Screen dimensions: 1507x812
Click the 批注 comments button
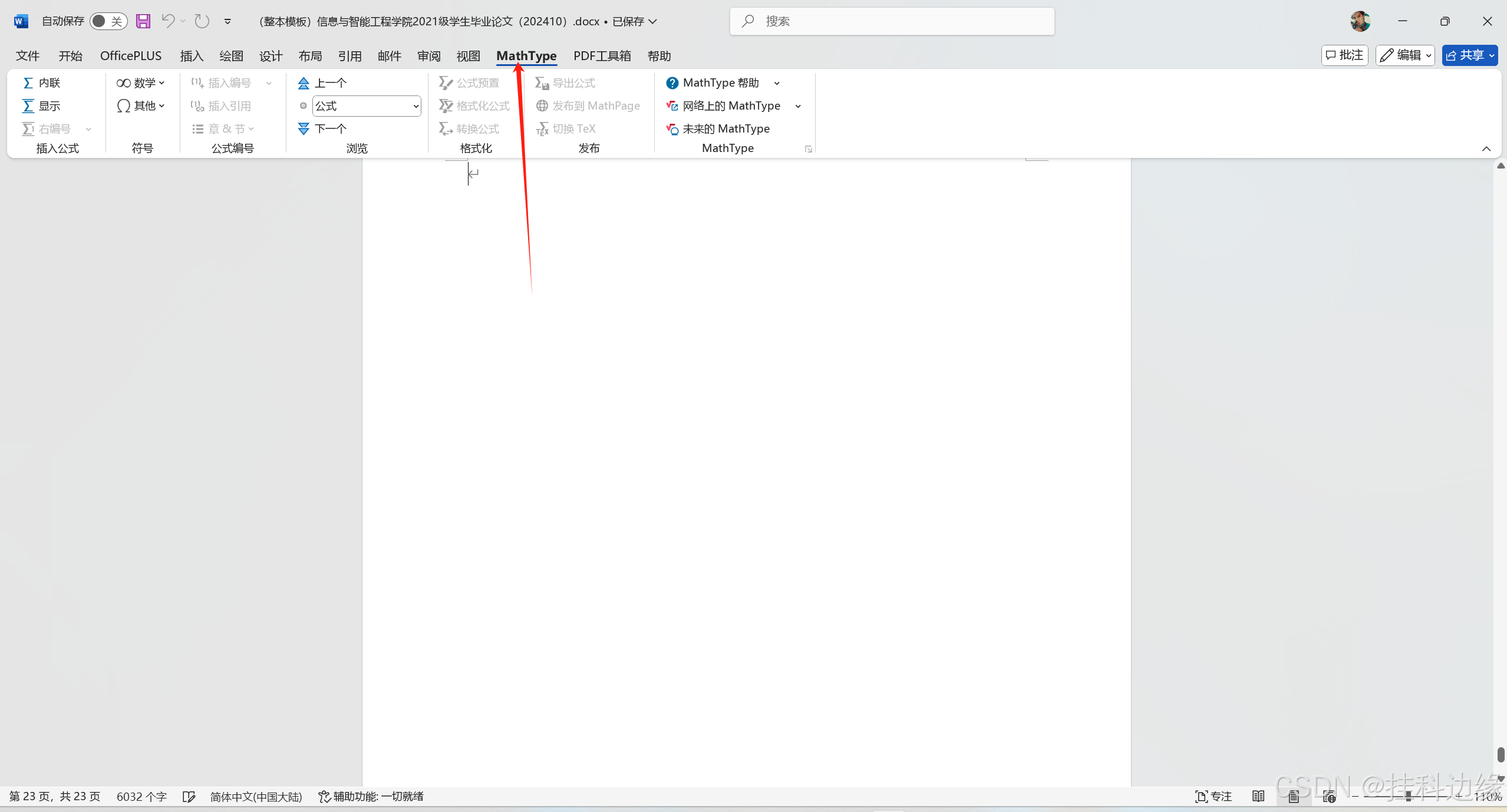pyautogui.click(x=1344, y=55)
